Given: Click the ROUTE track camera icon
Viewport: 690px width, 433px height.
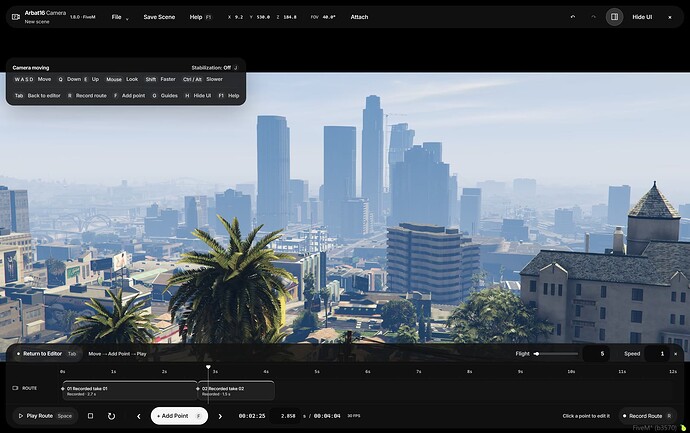Looking at the screenshot, I should point(15,388).
